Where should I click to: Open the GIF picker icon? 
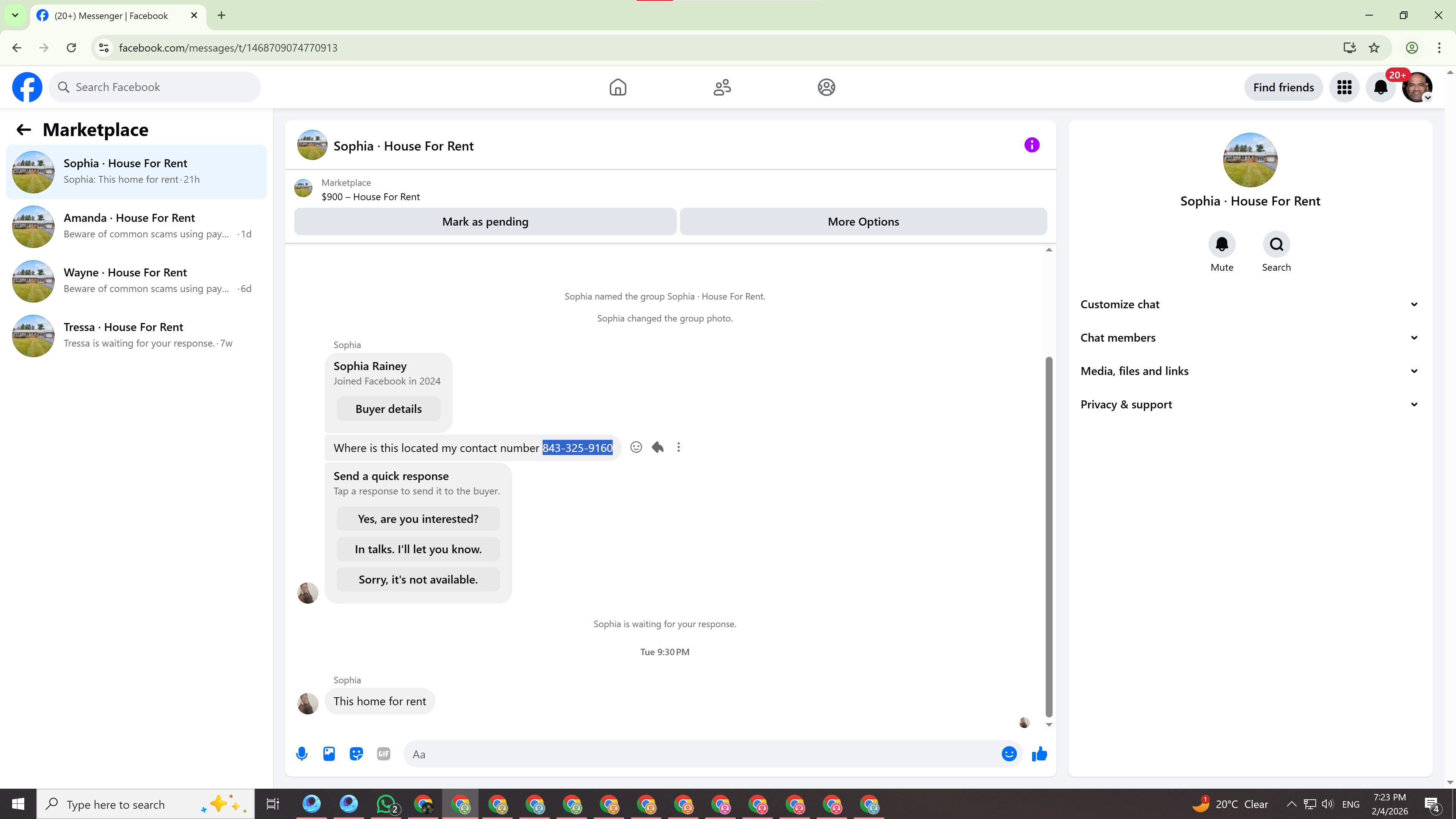[x=383, y=754]
